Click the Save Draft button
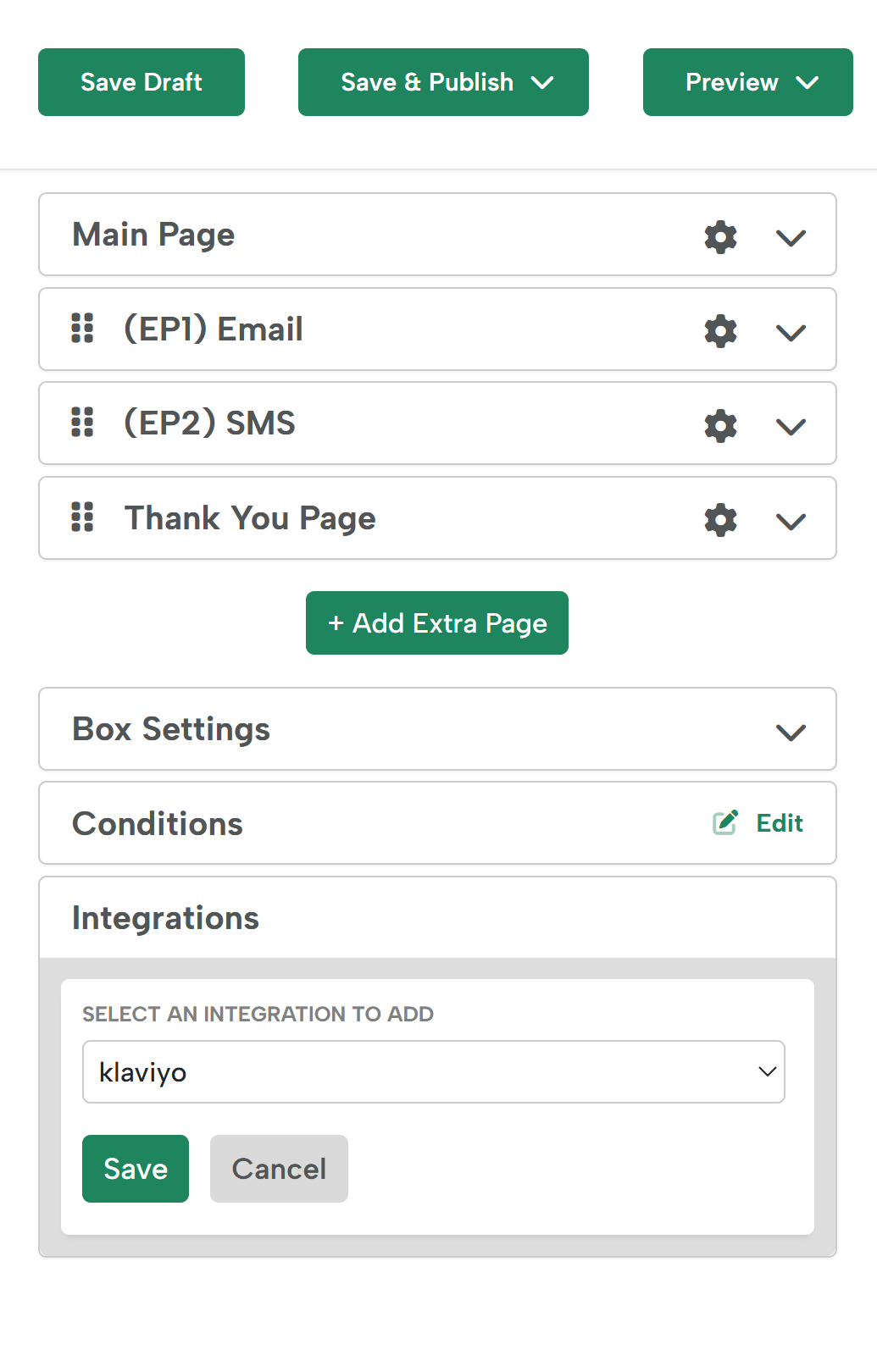Image resolution: width=877 pixels, height=1372 pixels. 142,82
